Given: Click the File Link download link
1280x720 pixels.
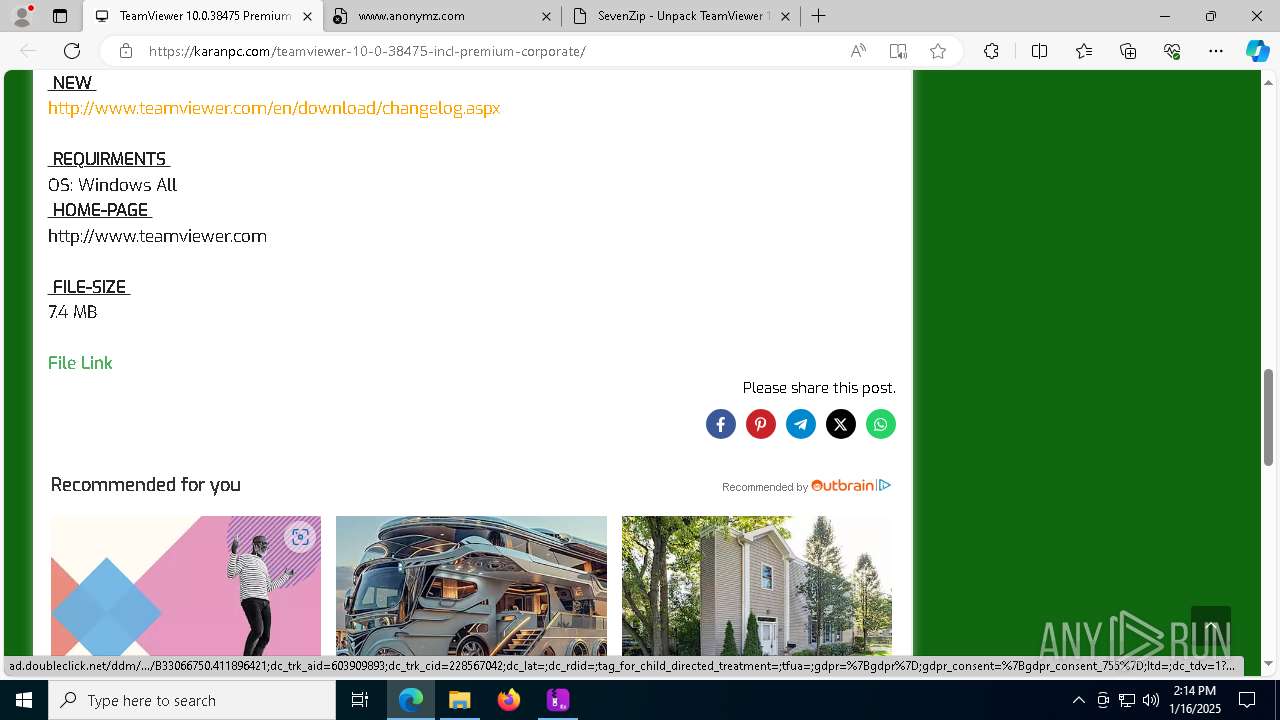Looking at the screenshot, I should [x=80, y=363].
